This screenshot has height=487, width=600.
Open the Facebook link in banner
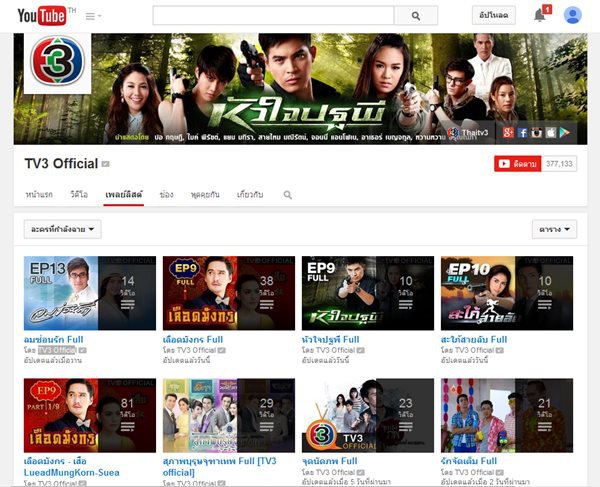tap(522, 132)
